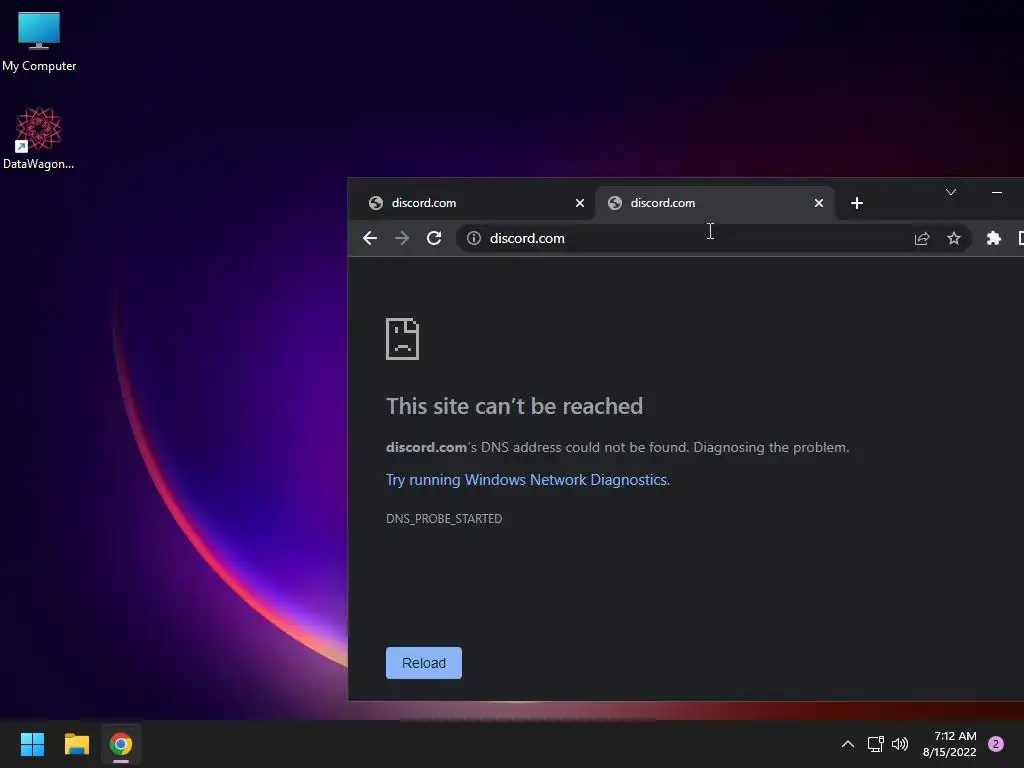Open My Computer desktop icon
This screenshot has height=768, width=1024.
[x=39, y=41]
